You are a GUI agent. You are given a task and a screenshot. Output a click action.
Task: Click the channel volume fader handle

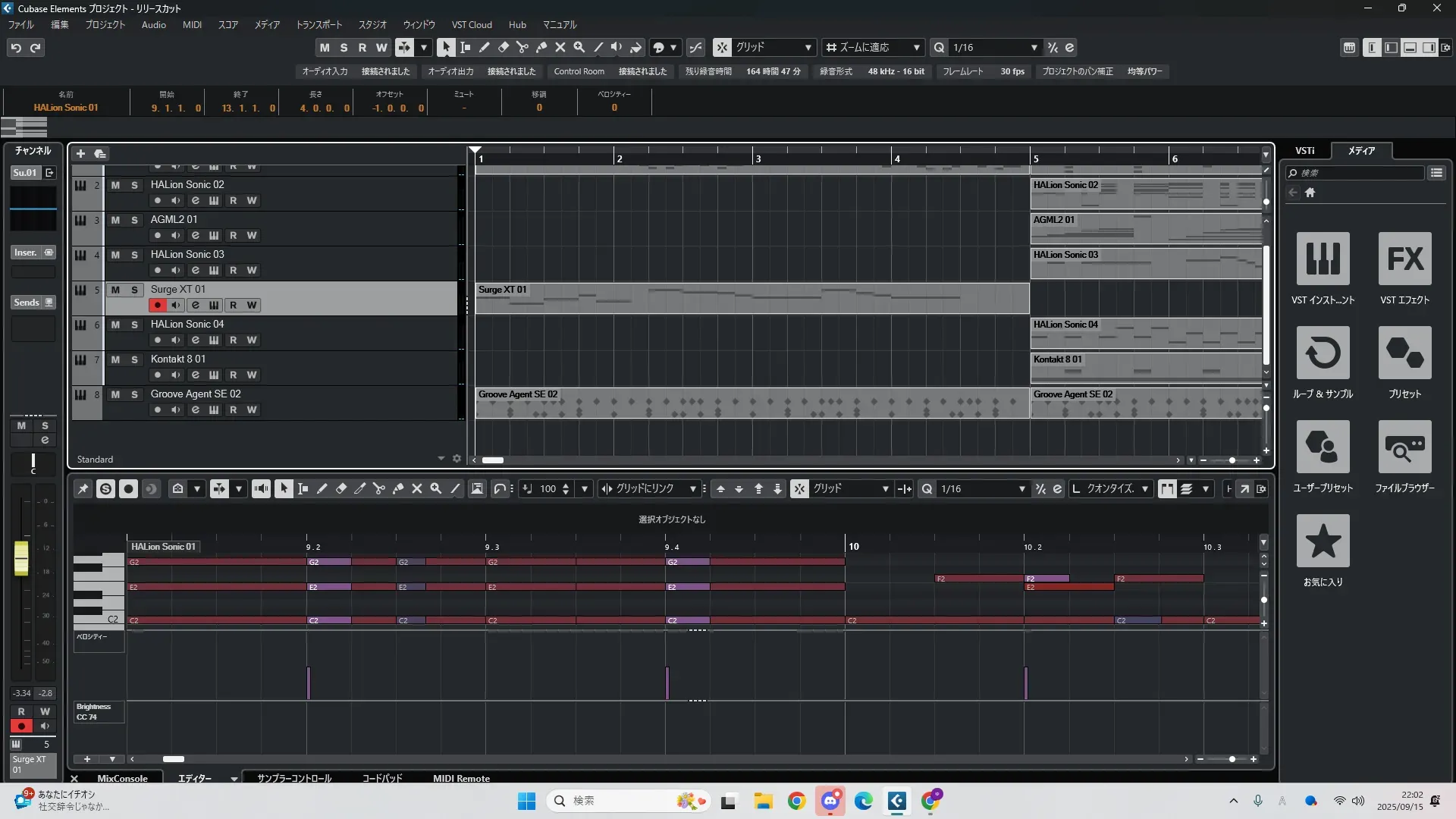(x=21, y=557)
